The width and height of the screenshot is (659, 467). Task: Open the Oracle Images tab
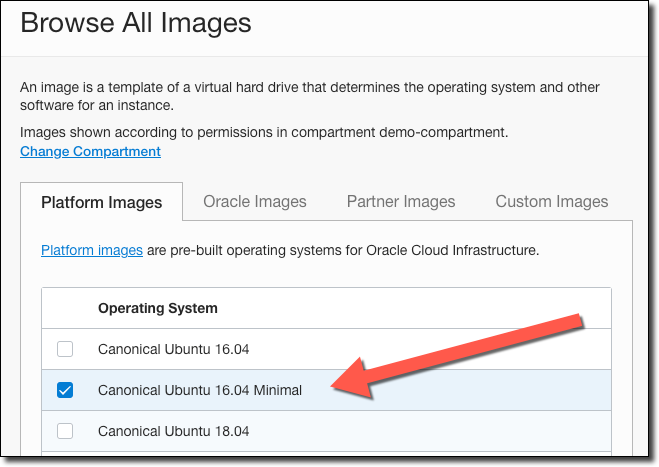click(x=255, y=201)
